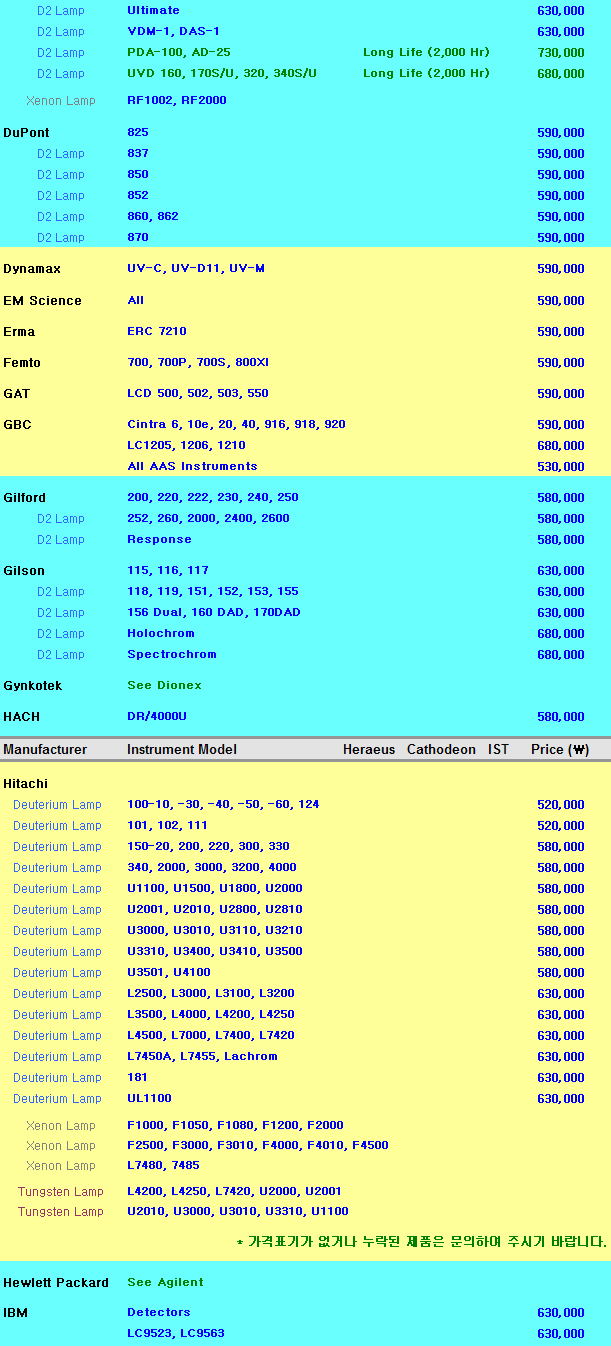Viewport: 611px width, 1346px height.
Task: Open the See Agilent reference
Action: click(x=165, y=1282)
